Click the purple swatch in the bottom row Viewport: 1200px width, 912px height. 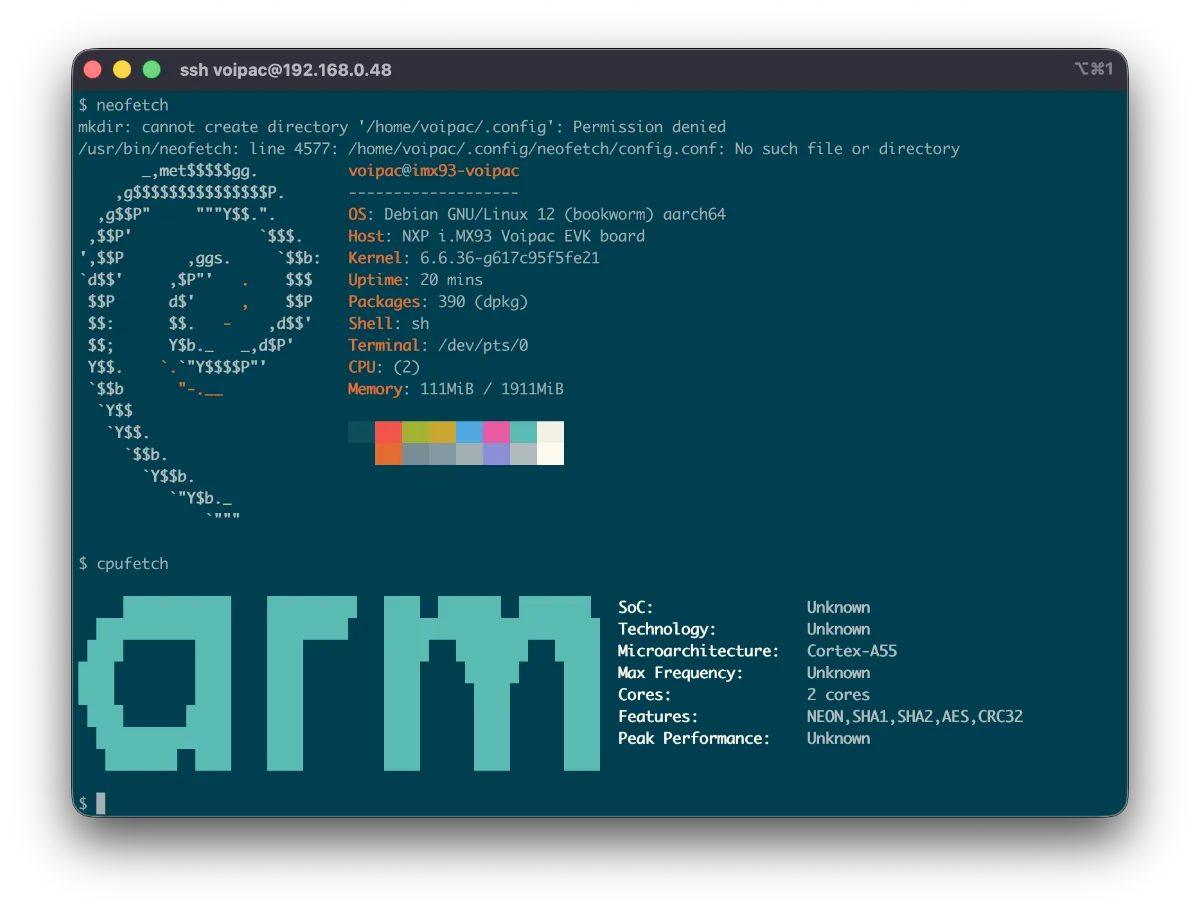(496, 454)
